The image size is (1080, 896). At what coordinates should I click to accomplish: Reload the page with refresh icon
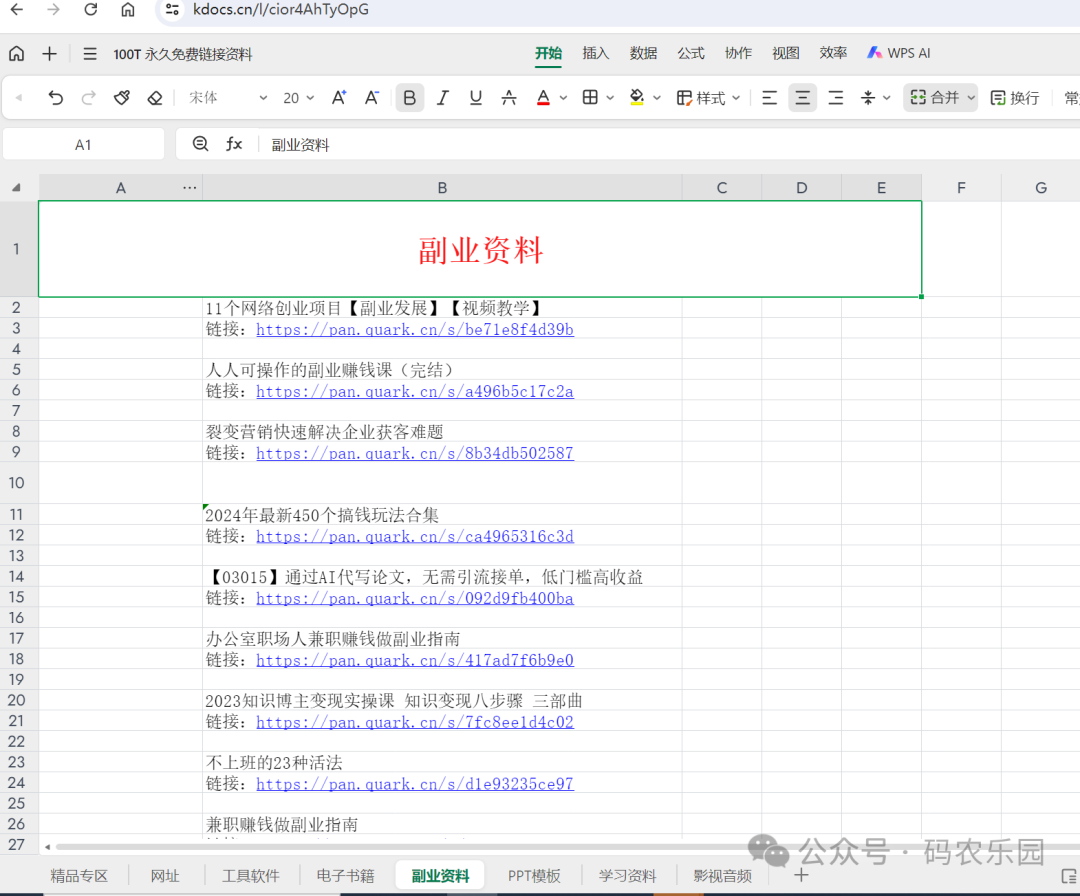click(91, 10)
